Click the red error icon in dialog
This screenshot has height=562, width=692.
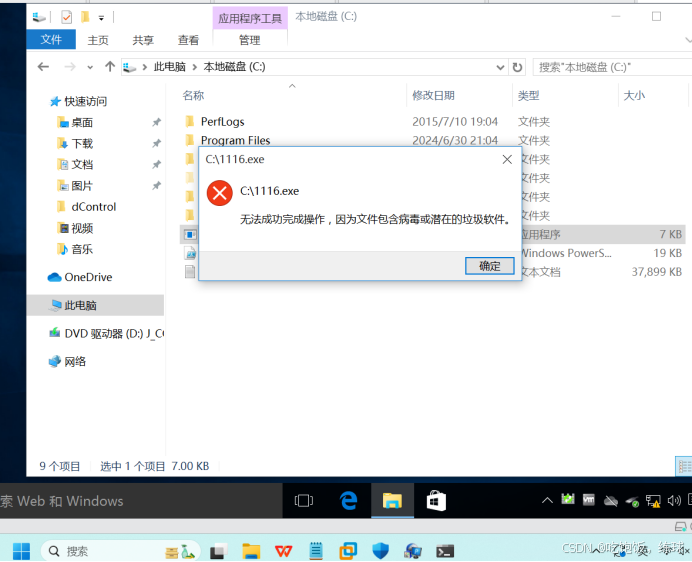pos(220,193)
